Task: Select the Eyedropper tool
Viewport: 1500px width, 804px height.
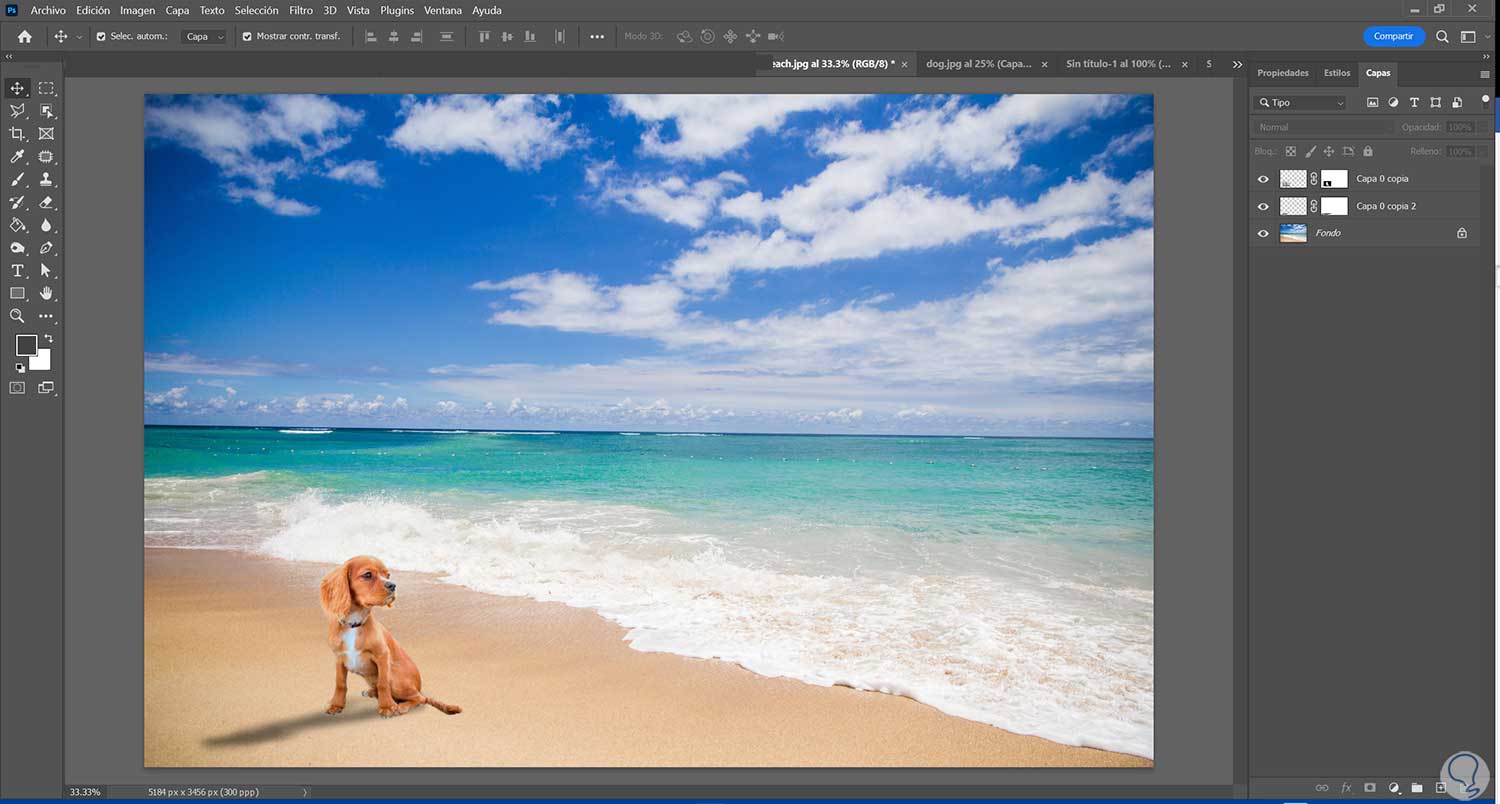Action: 17,157
